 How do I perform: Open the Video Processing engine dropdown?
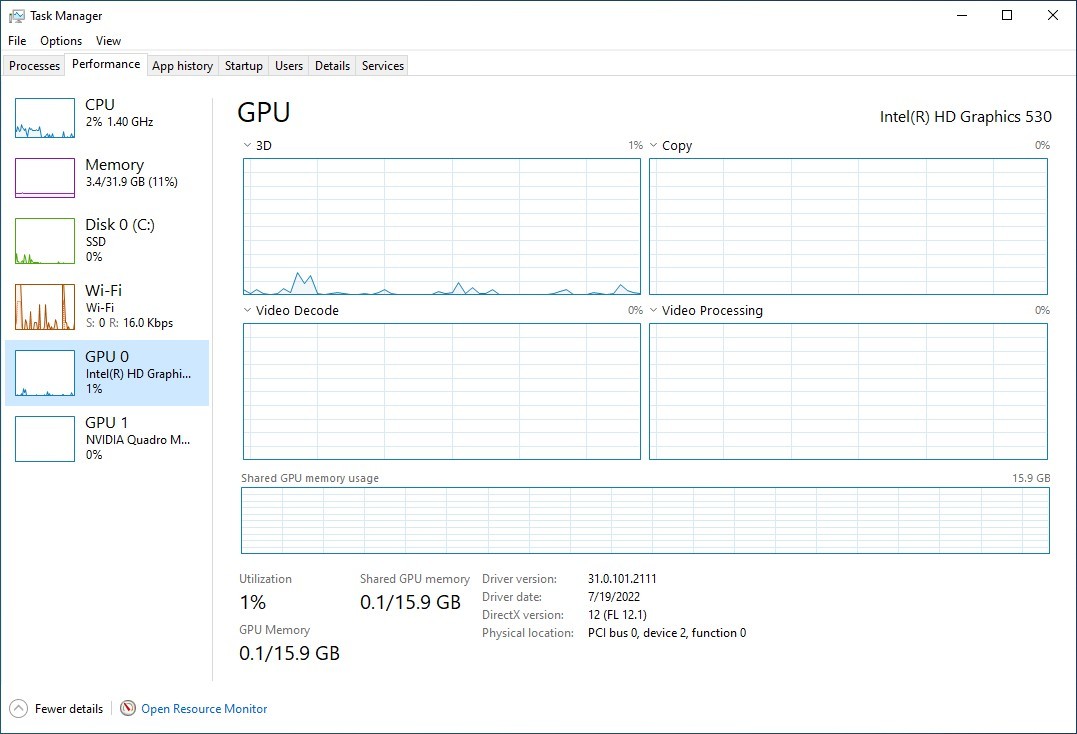653,310
